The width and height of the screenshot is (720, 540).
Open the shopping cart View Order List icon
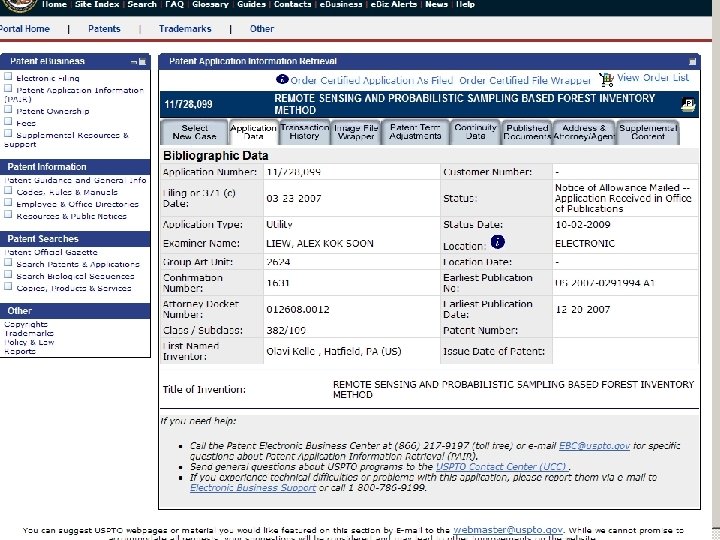pyautogui.click(x=606, y=79)
